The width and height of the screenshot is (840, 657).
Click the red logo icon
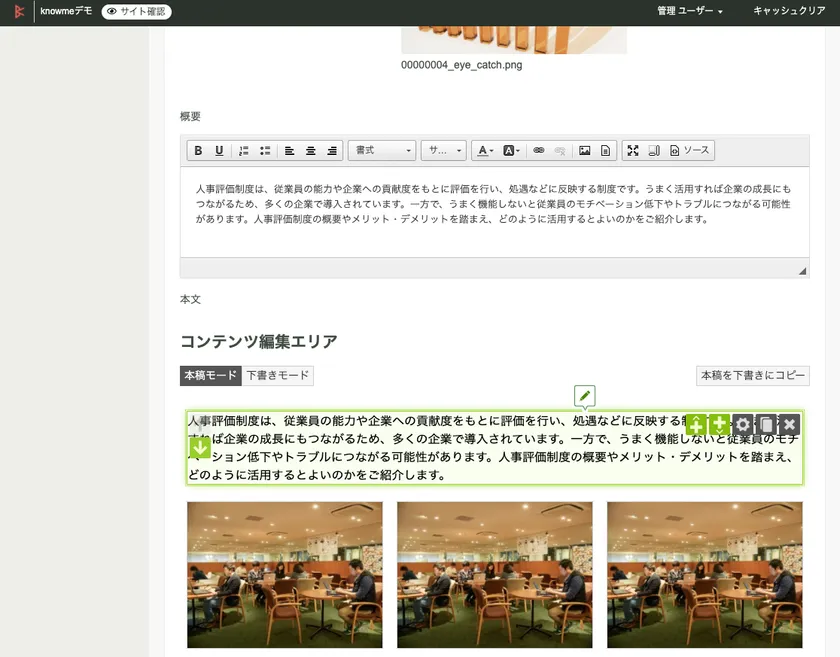tap(19, 11)
